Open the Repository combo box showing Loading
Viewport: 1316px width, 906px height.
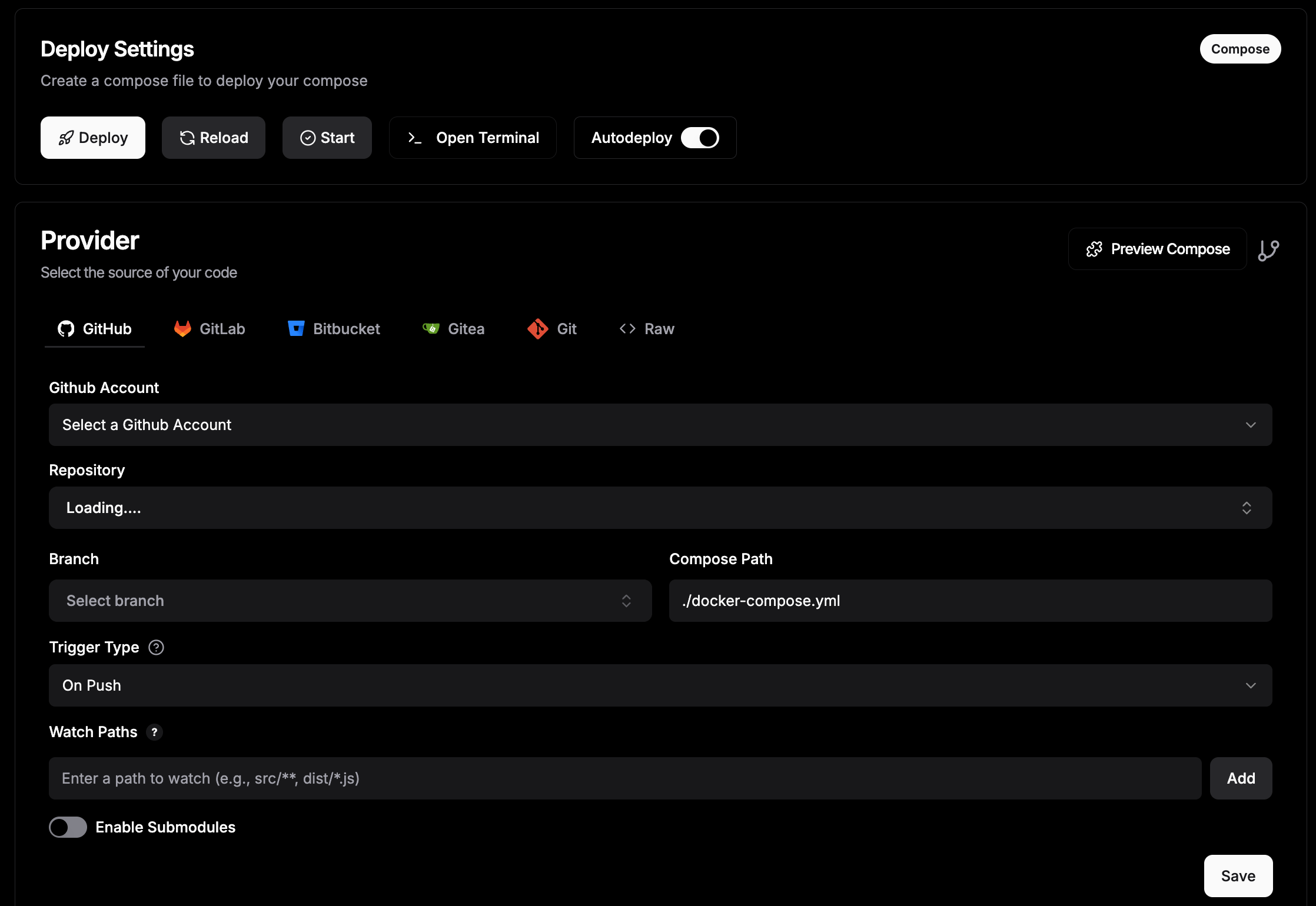coord(660,508)
